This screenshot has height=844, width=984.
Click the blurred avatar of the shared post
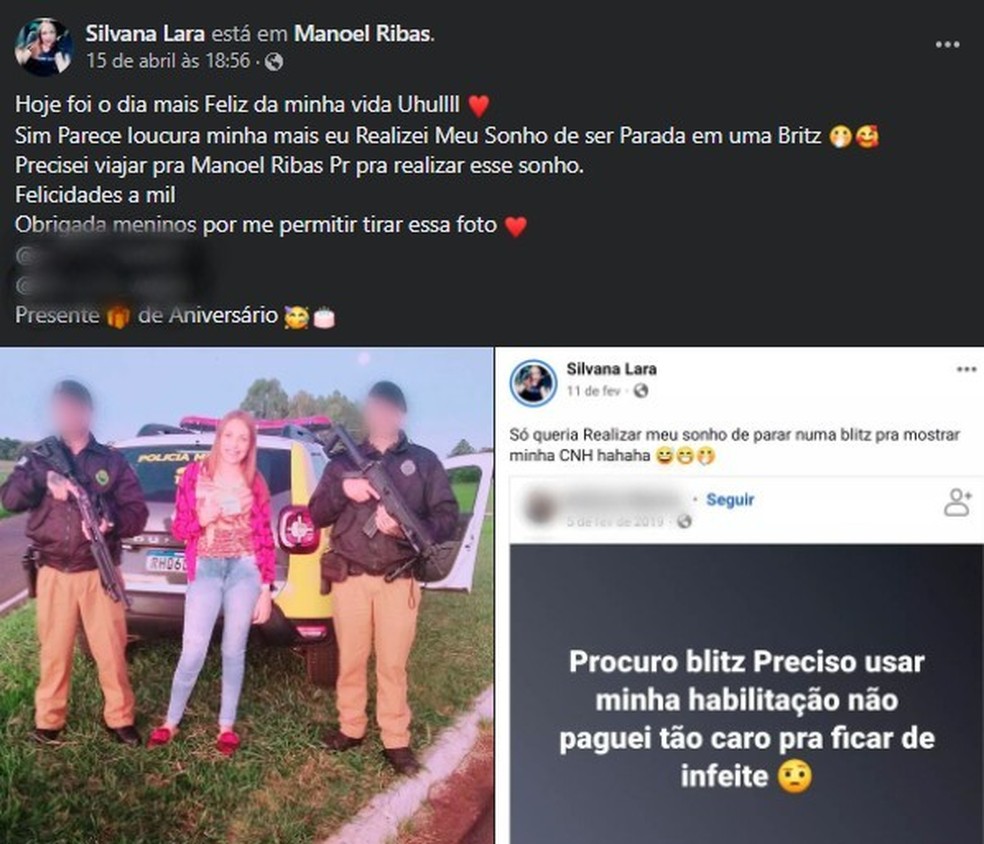pos(540,508)
